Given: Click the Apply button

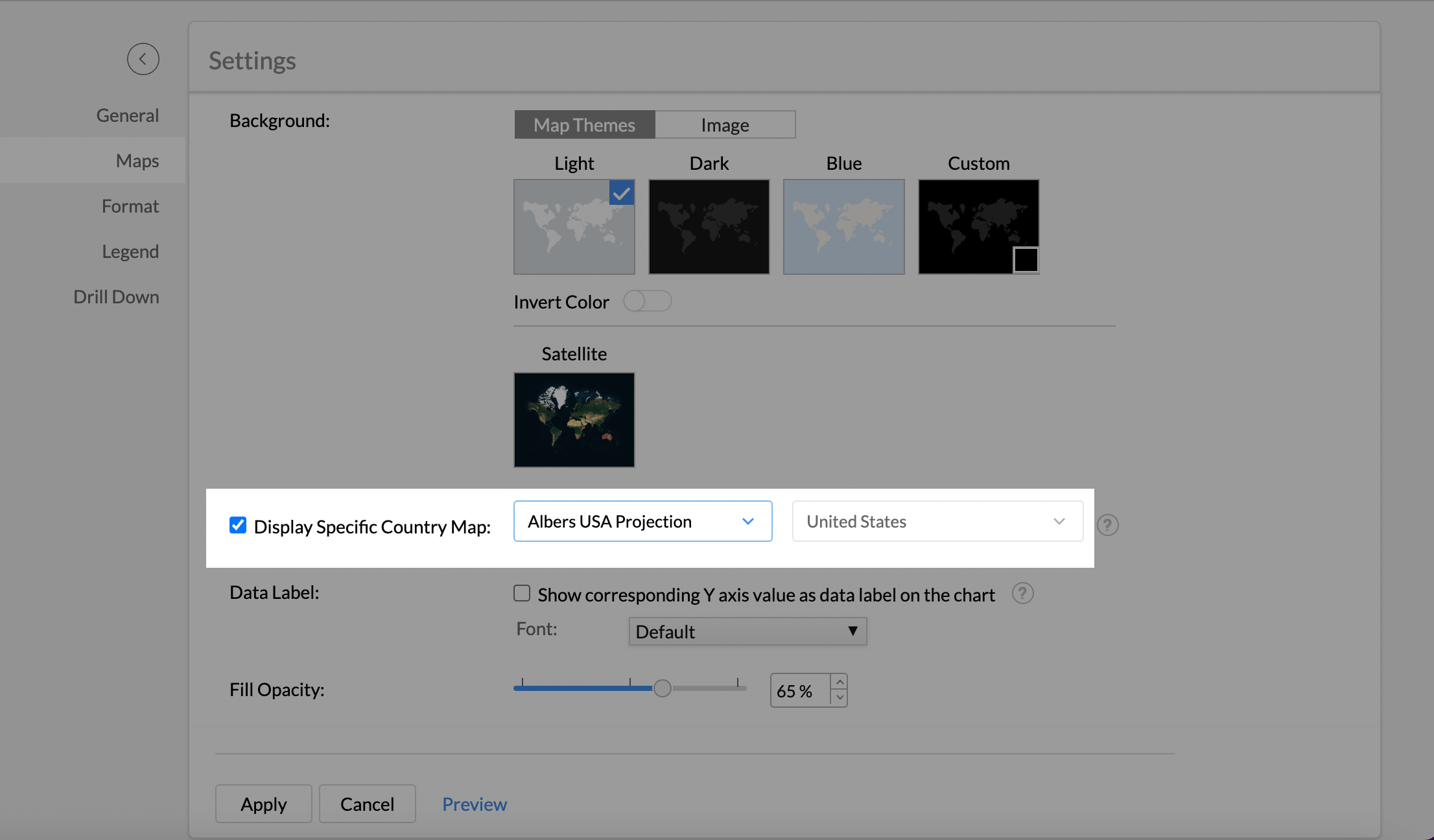Looking at the screenshot, I should pos(263,804).
